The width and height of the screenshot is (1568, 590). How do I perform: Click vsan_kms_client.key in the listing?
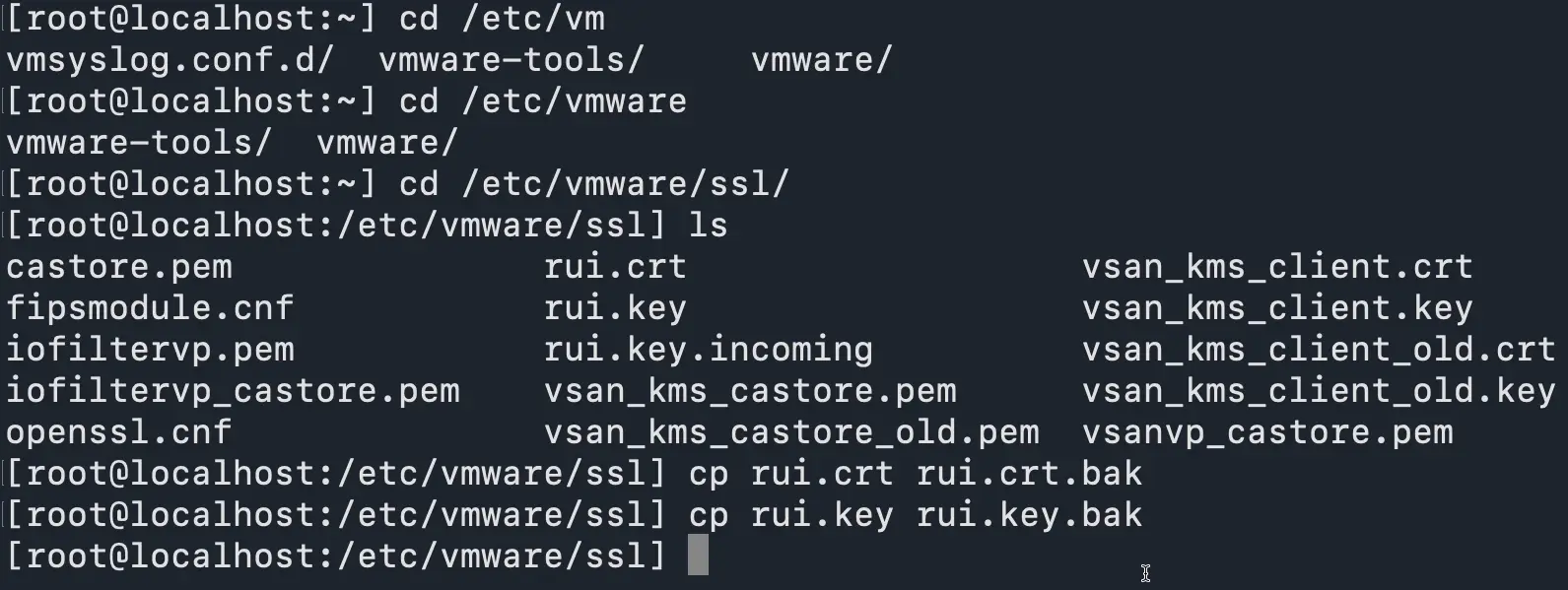pos(1277,308)
